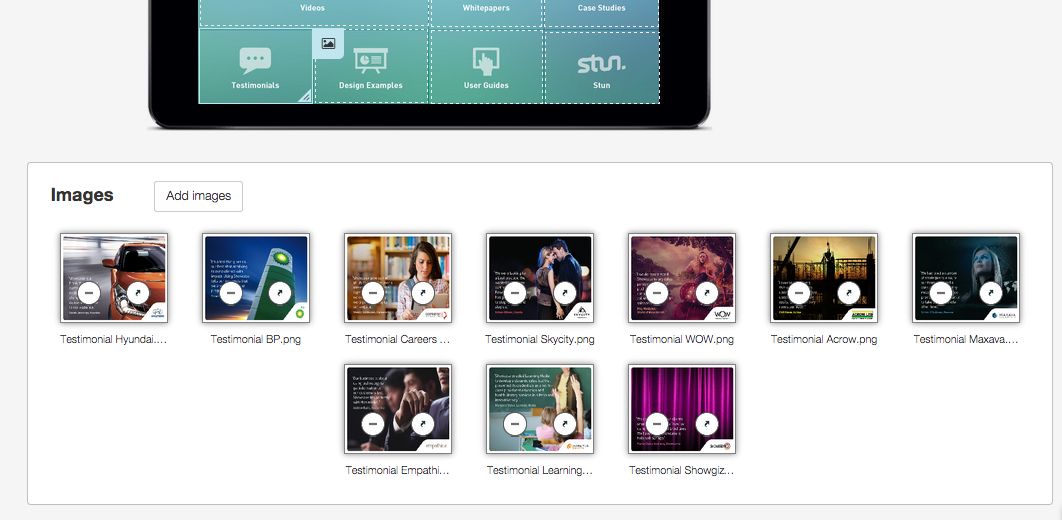Remove Testimonial Hyundai image via minus icon

(x=89, y=293)
